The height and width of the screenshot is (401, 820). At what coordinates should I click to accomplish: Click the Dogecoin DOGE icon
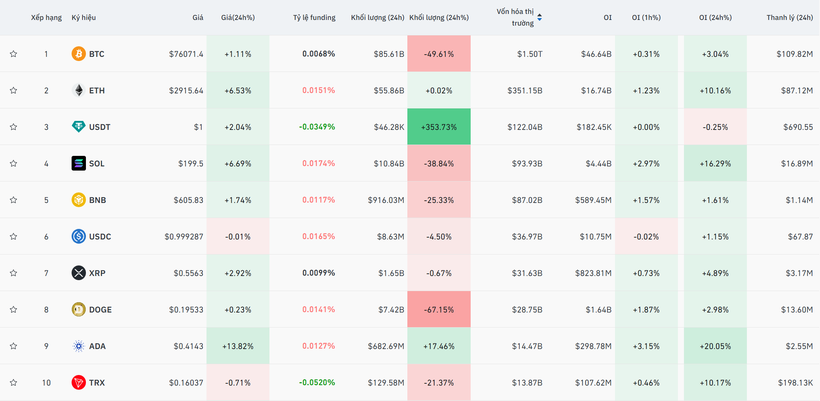point(78,310)
